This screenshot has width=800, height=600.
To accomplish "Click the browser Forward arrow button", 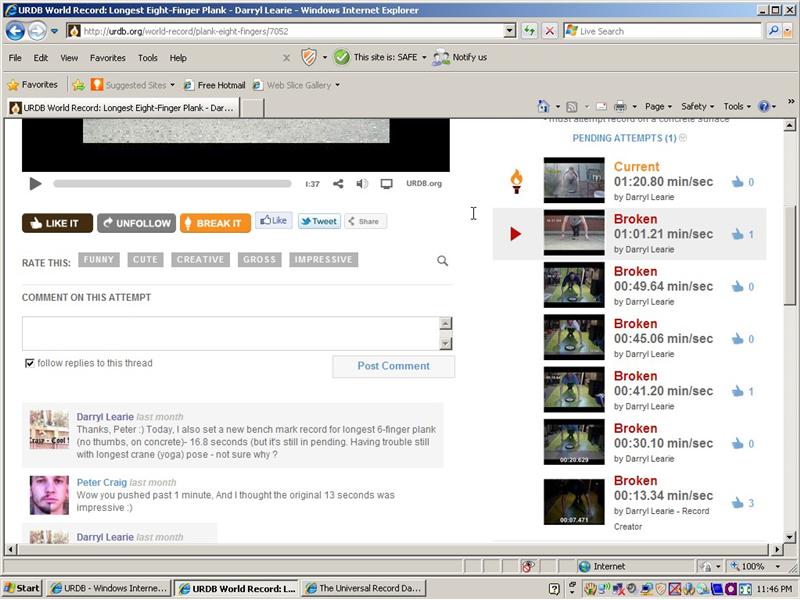I will (x=37, y=31).
